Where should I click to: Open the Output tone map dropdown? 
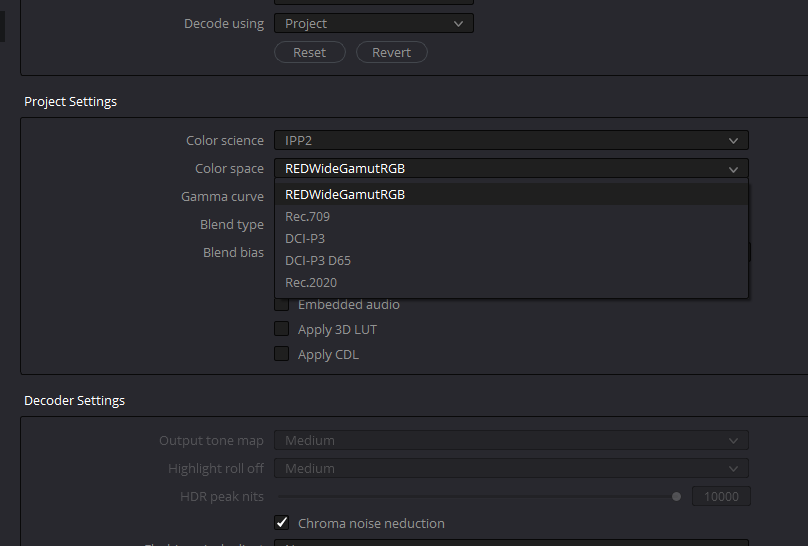[511, 441]
